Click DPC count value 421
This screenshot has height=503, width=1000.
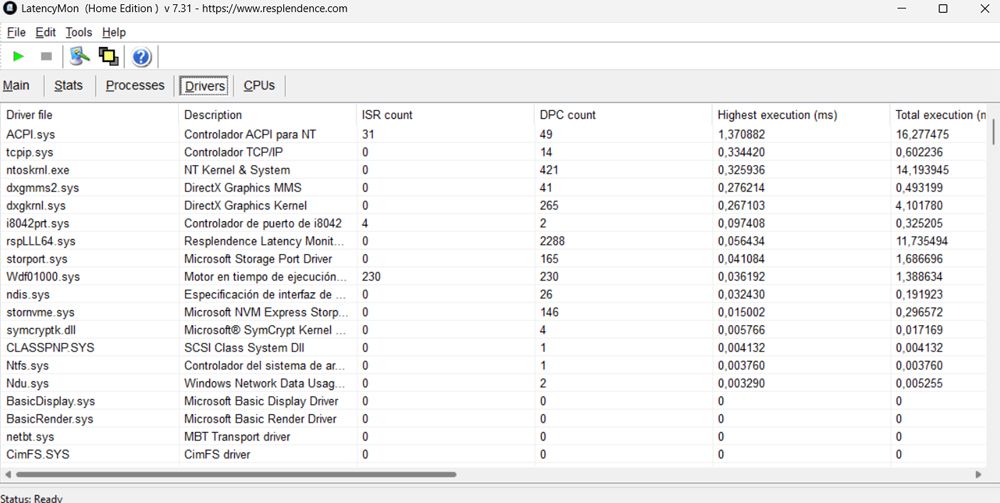(x=549, y=170)
